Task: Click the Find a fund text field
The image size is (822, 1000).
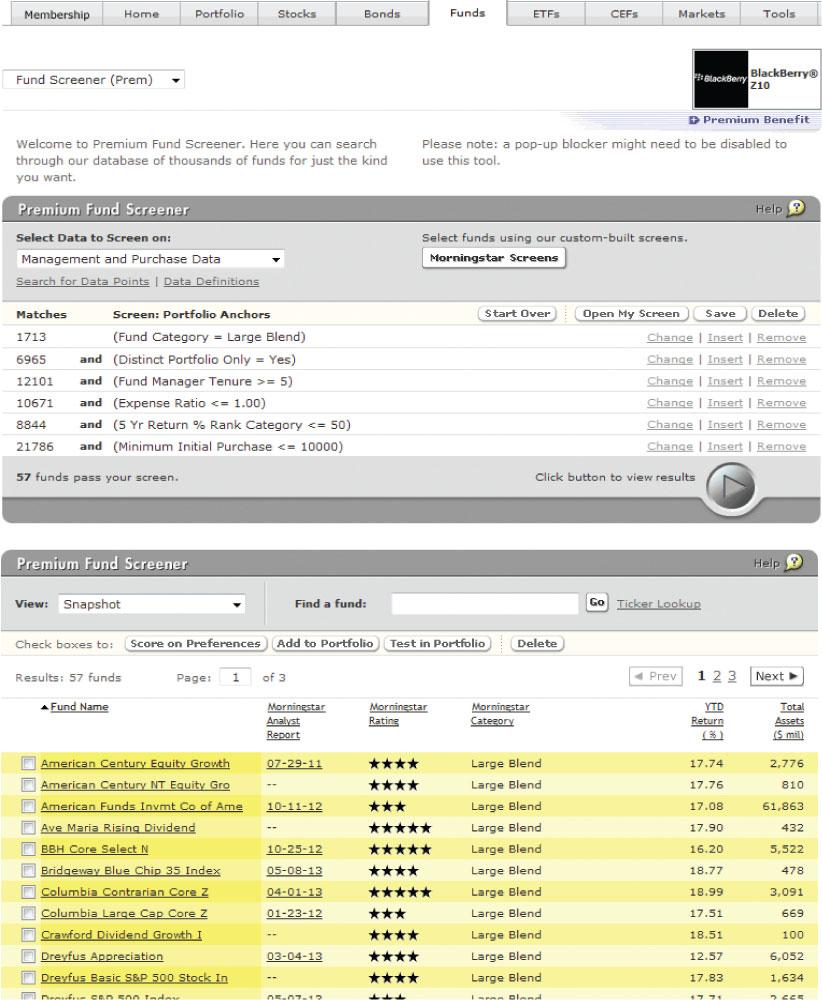Action: tap(485, 603)
